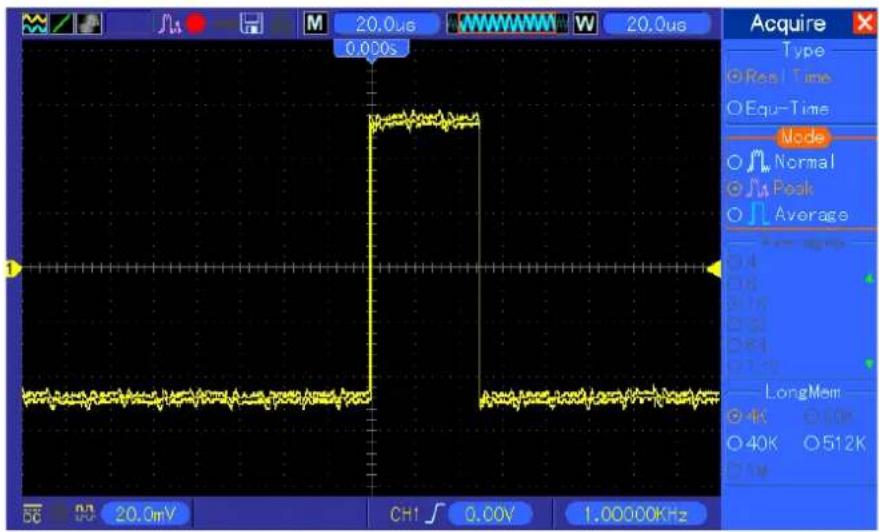Click the Type section label

(803, 50)
